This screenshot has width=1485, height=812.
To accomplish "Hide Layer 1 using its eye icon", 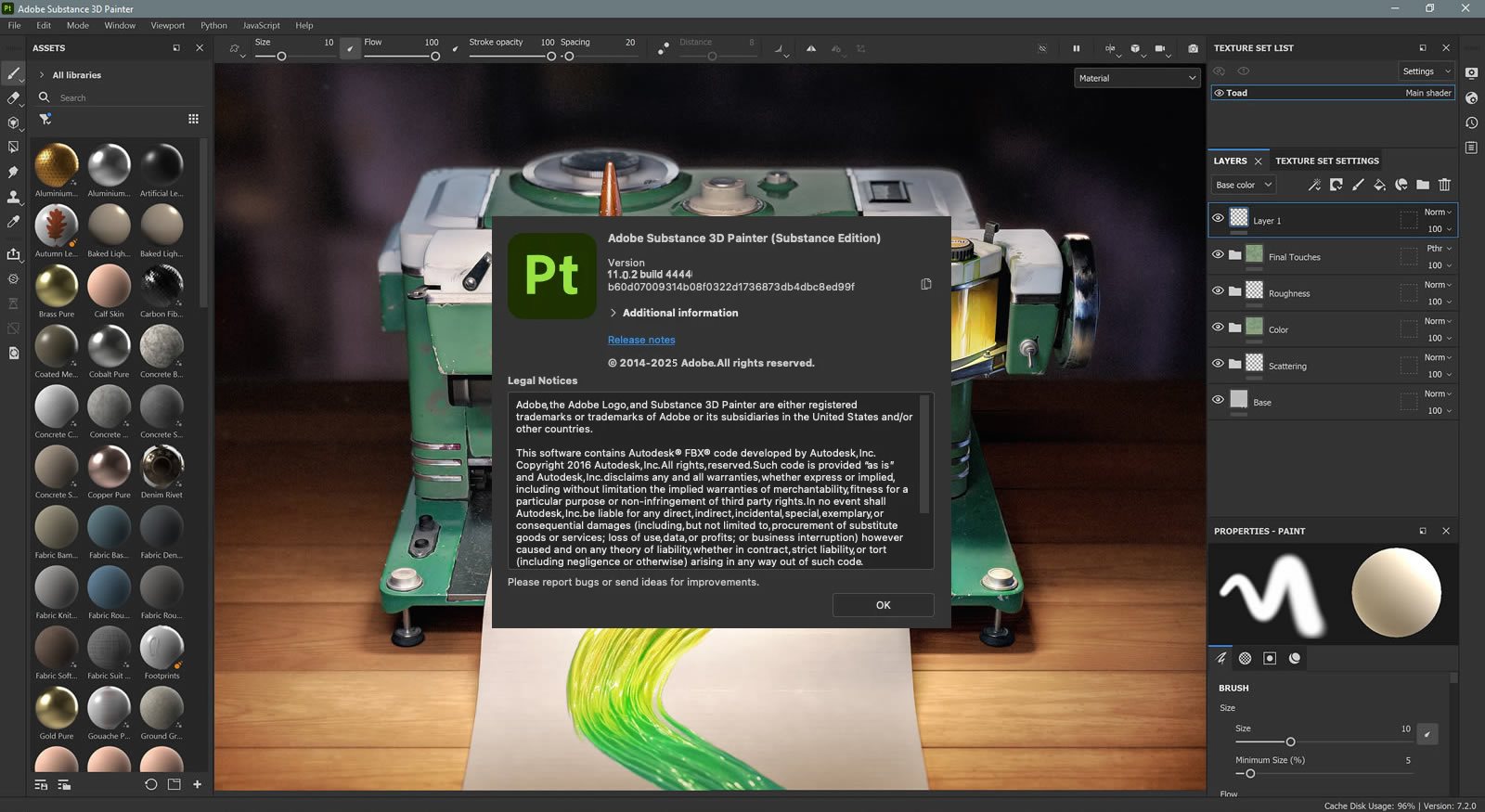I will click(x=1218, y=218).
